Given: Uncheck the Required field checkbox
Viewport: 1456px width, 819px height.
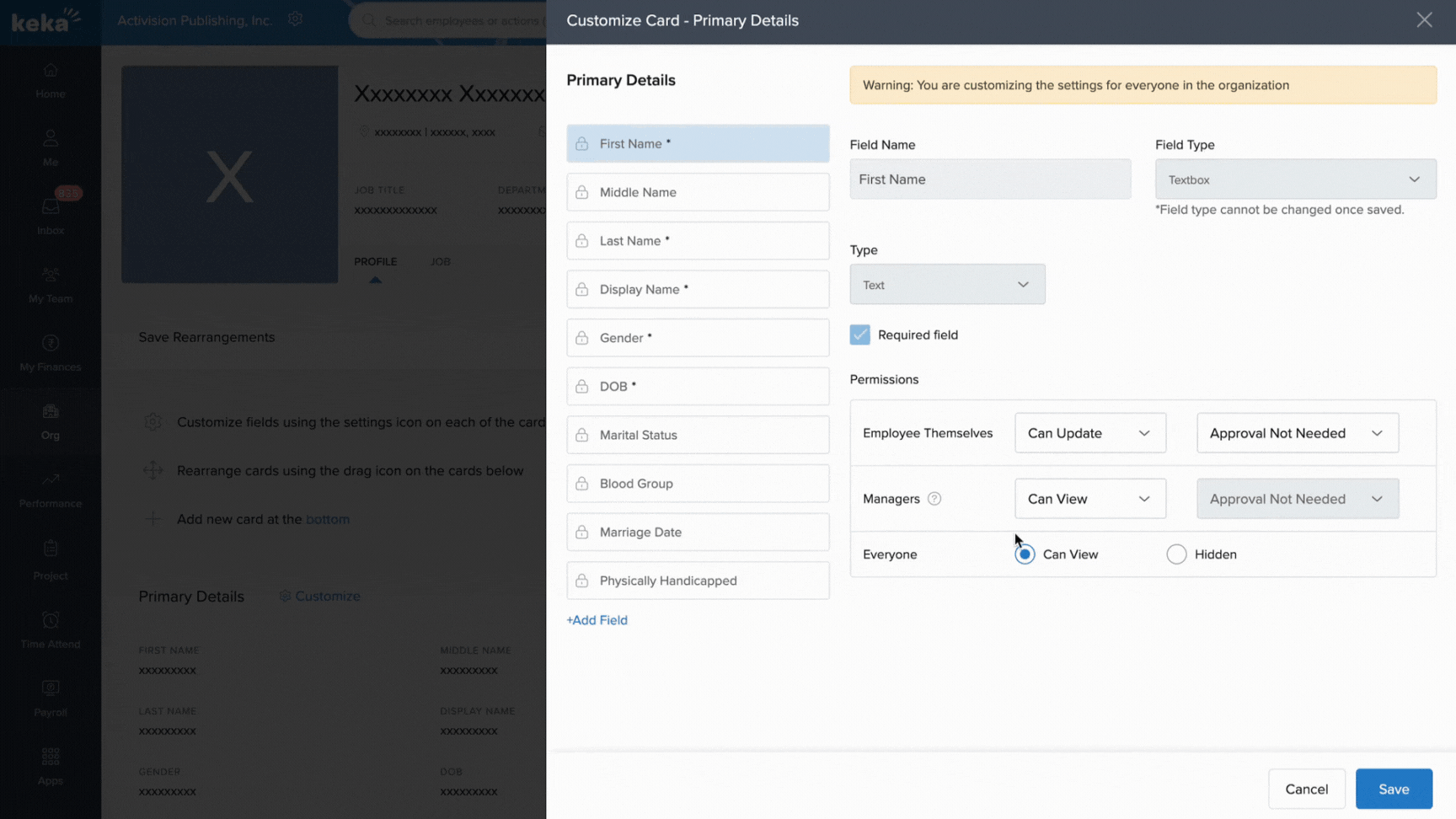Looking at the screenshot, I should [859, 335].
